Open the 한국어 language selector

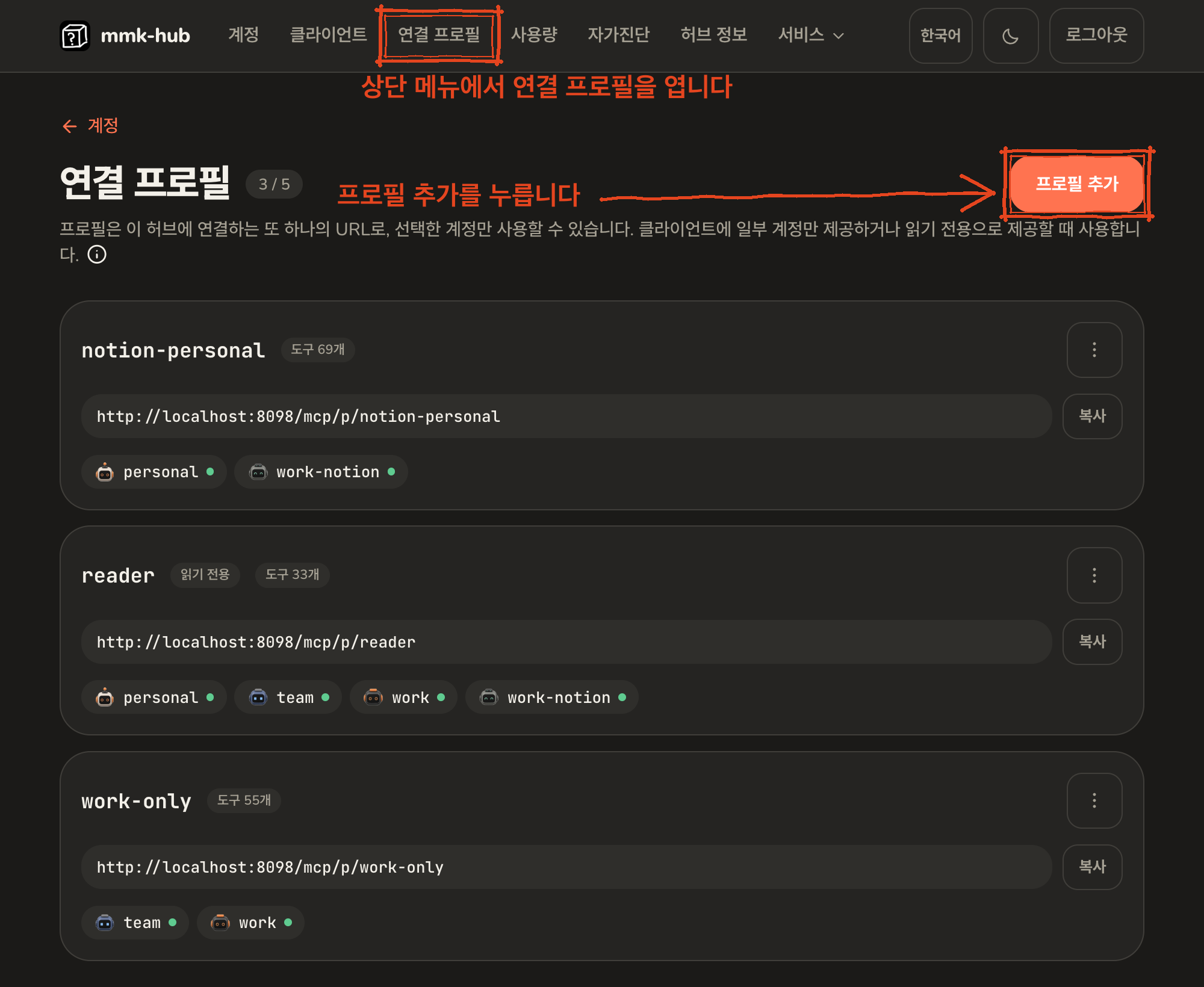pos(941,36)
